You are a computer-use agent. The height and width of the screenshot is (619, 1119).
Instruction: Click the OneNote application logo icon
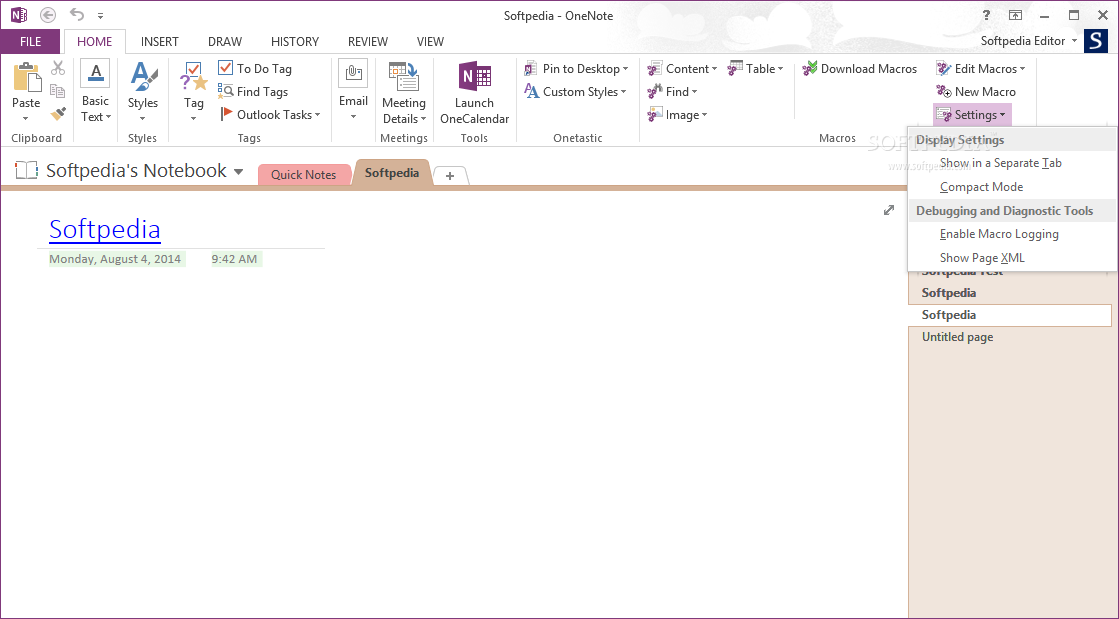pyautogui.click(x=19, y=15)
